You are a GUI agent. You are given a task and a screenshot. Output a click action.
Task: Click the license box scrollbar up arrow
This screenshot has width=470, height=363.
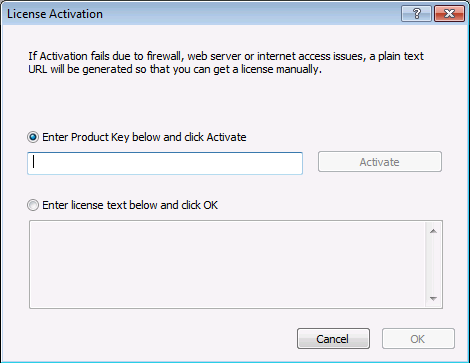pos(433,231)
